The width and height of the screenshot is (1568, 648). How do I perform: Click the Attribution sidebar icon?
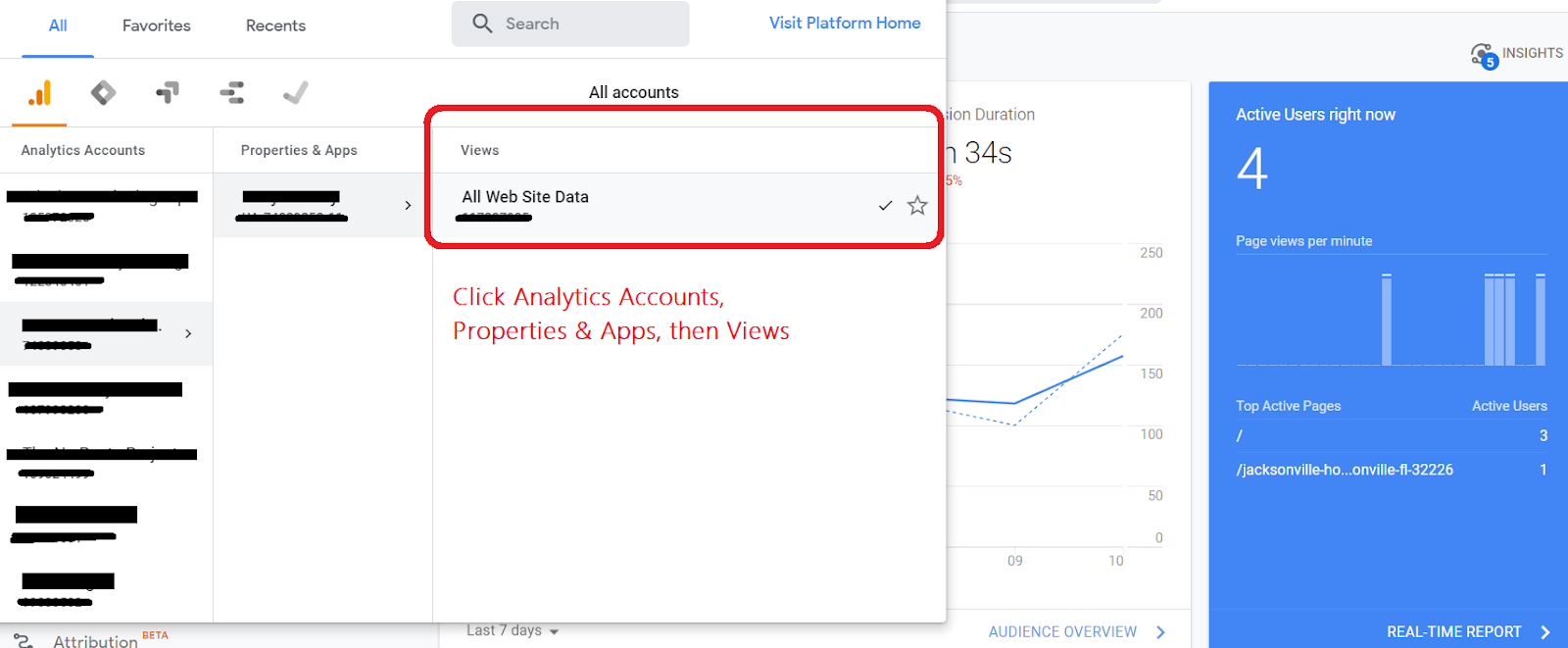[x=24, y=641]
